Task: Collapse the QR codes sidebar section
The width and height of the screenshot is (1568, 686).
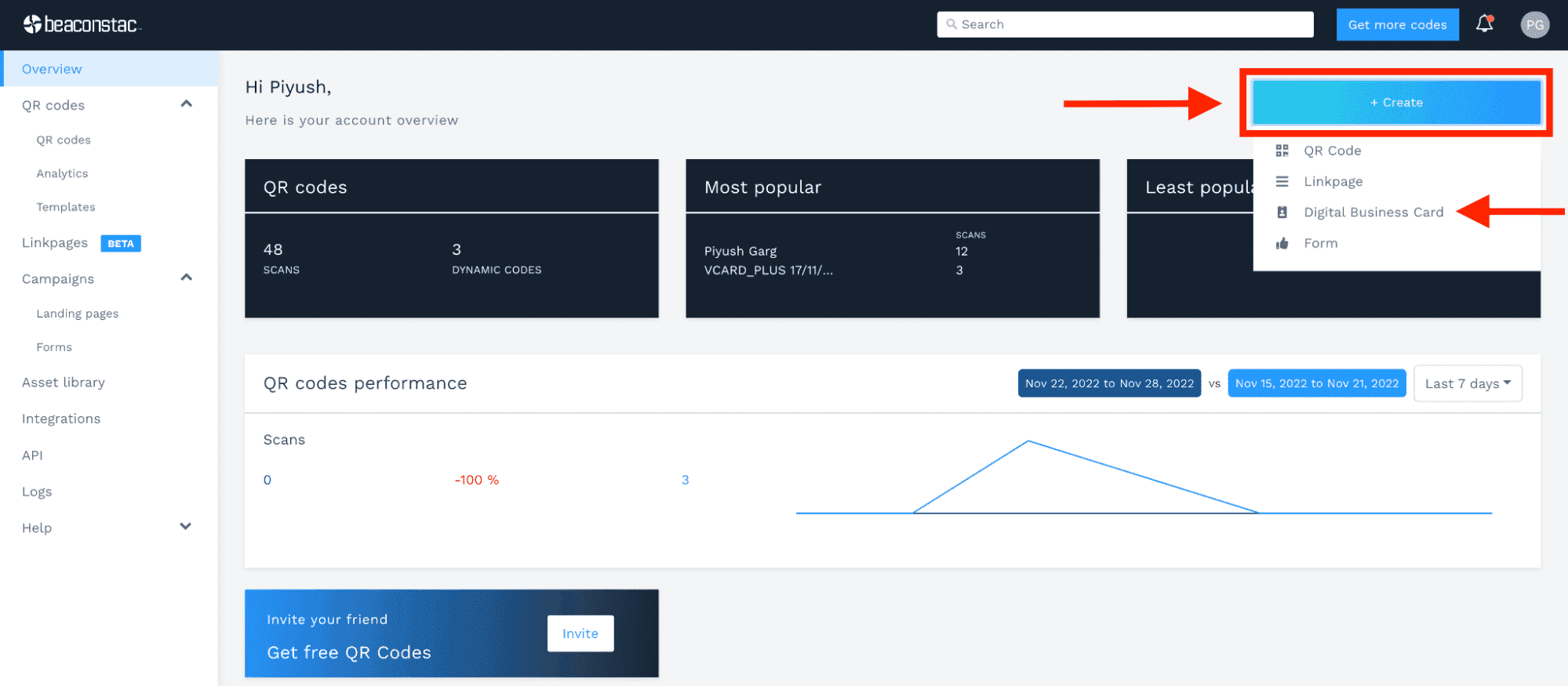Action: (186, 104)
